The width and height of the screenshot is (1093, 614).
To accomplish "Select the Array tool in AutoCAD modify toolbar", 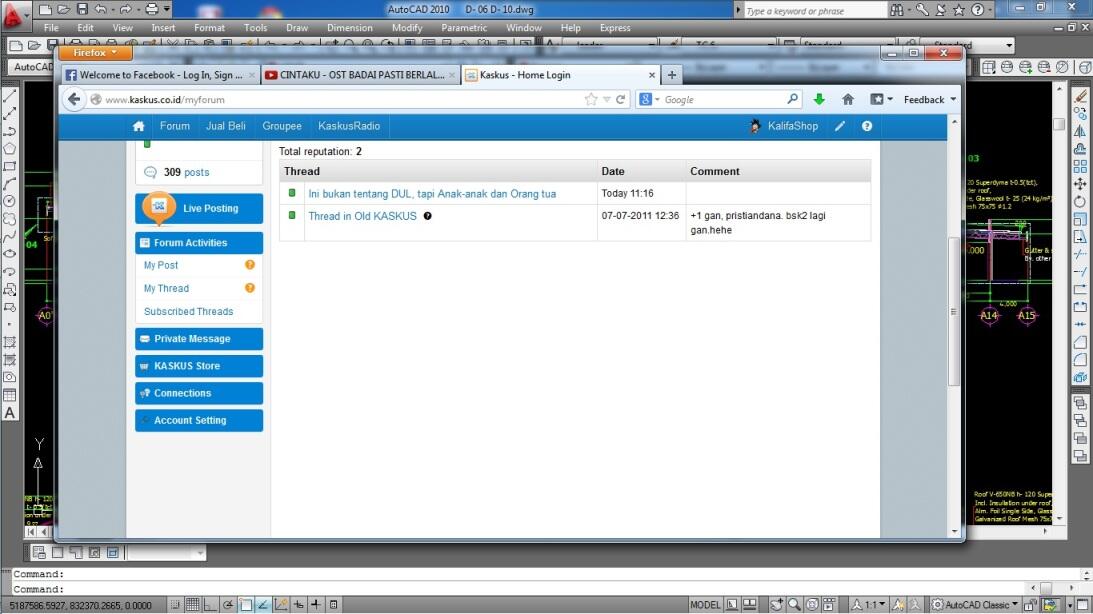I will click(x=1080, y=167).
